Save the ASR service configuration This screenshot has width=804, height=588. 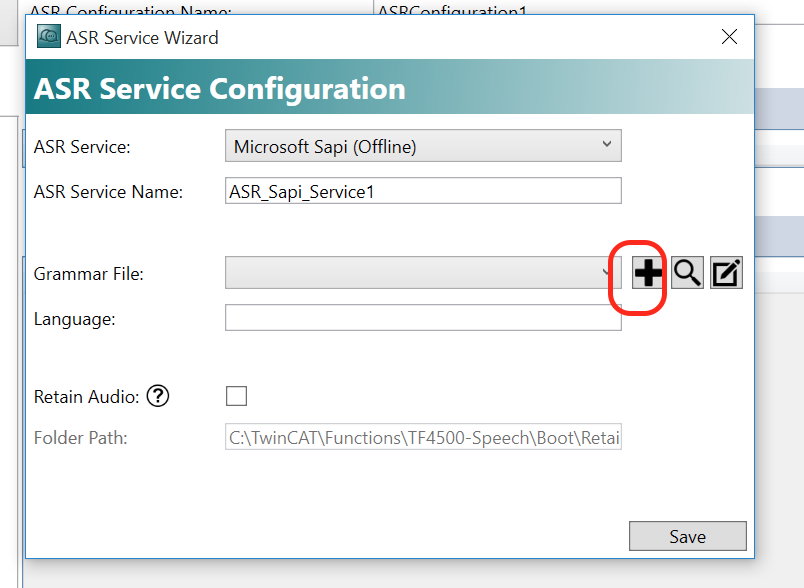click(x=688, y=536)
